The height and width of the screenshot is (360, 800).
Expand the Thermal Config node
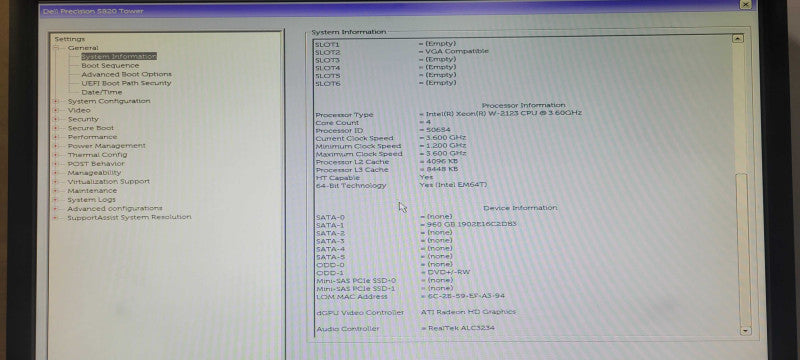point(56,155)
